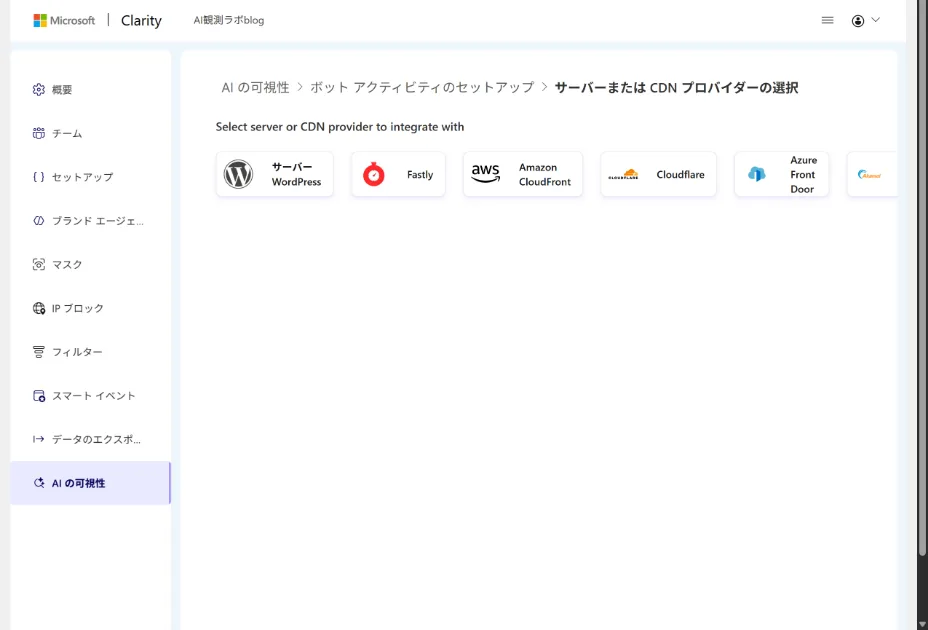Choose the Fastly CDN provider
The height and width of the screenshot is (630, 928).
click(x=398, y=173)
